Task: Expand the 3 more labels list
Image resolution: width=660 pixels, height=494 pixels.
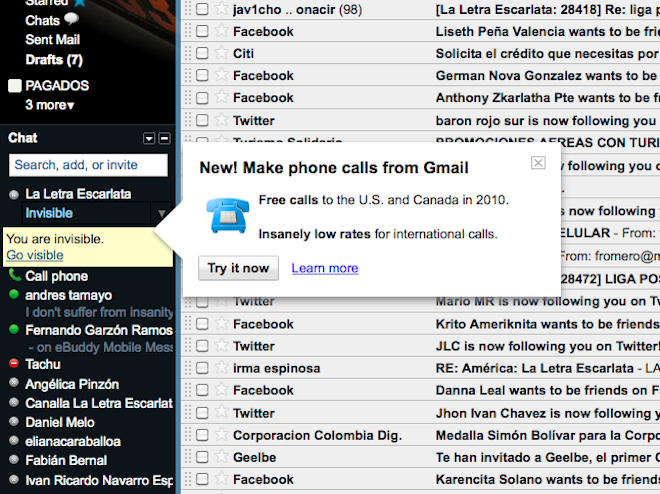Action: click(x=50, y=105)
